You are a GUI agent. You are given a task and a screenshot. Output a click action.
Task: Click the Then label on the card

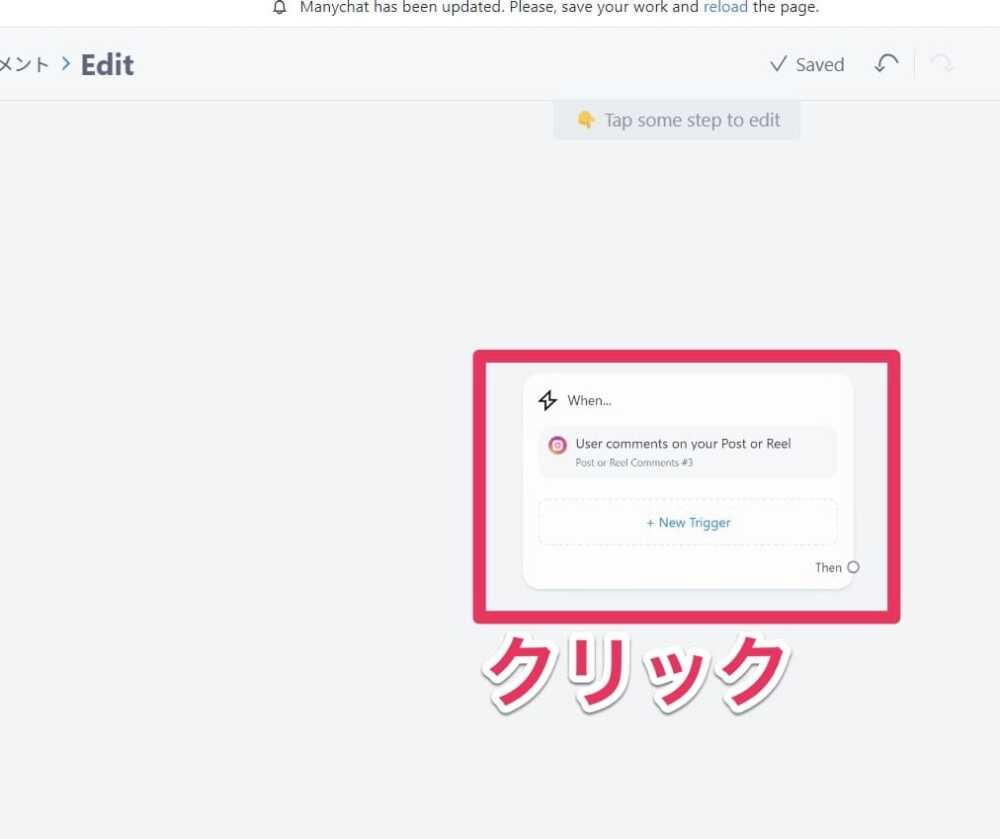(x=828, y=567)
